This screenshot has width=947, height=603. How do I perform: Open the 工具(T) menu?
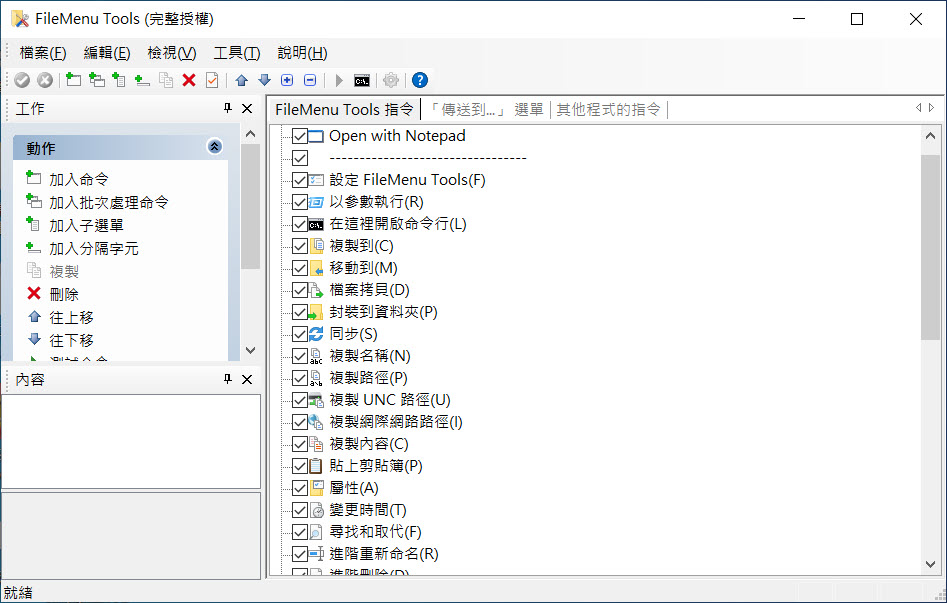coord(237,53)
